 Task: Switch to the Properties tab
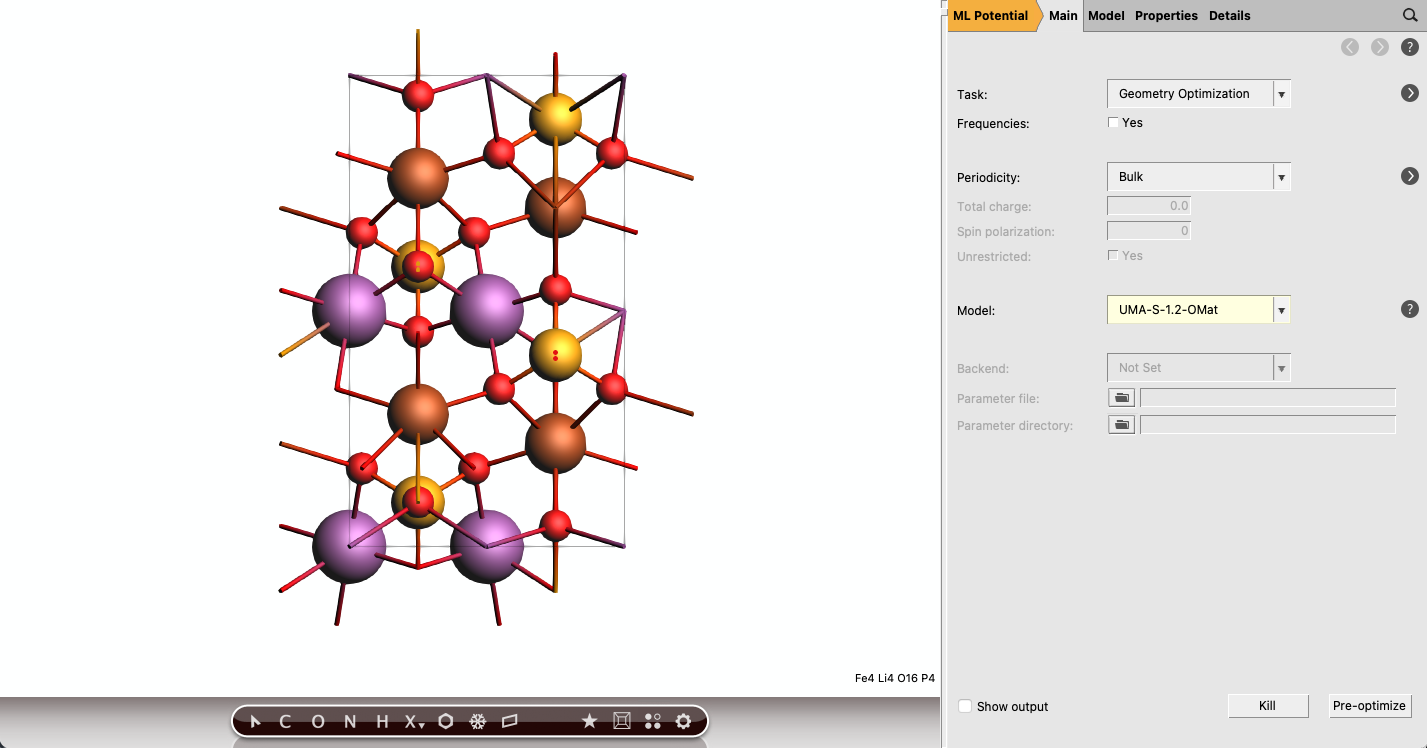coord(1166,16)
